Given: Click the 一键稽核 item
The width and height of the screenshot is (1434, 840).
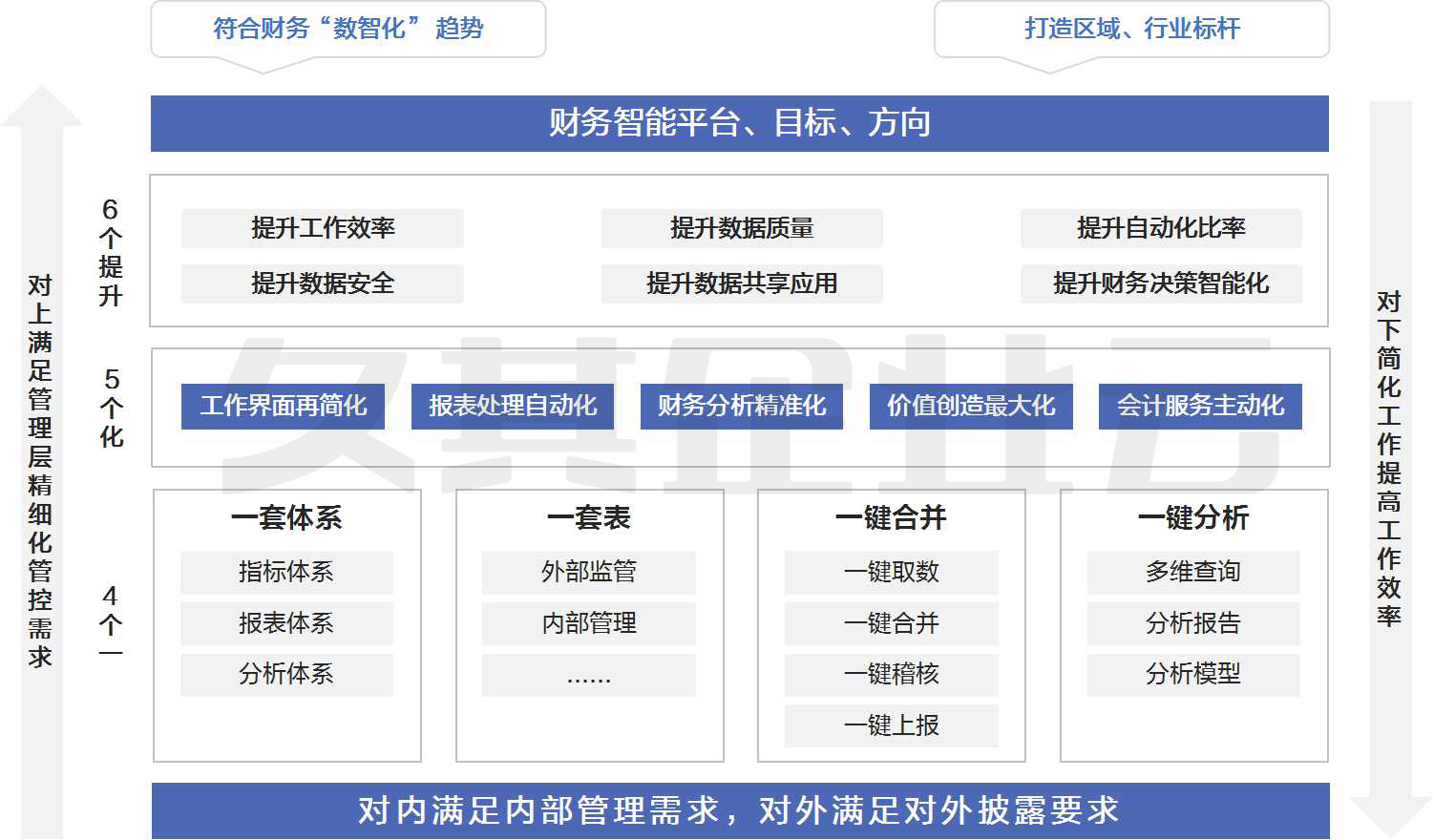Looking at the screenshot, I should [892, 674].
